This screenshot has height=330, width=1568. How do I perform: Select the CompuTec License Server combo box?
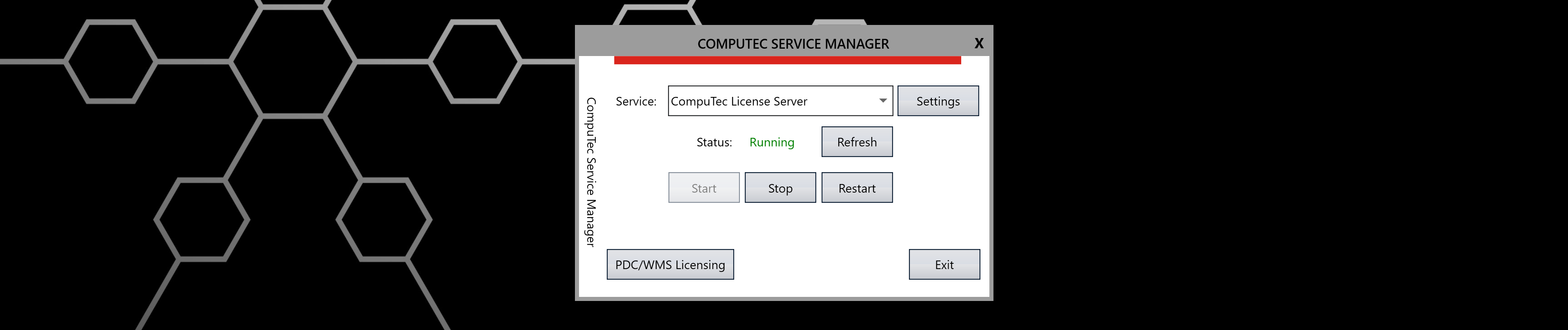(x=780, y=101)
